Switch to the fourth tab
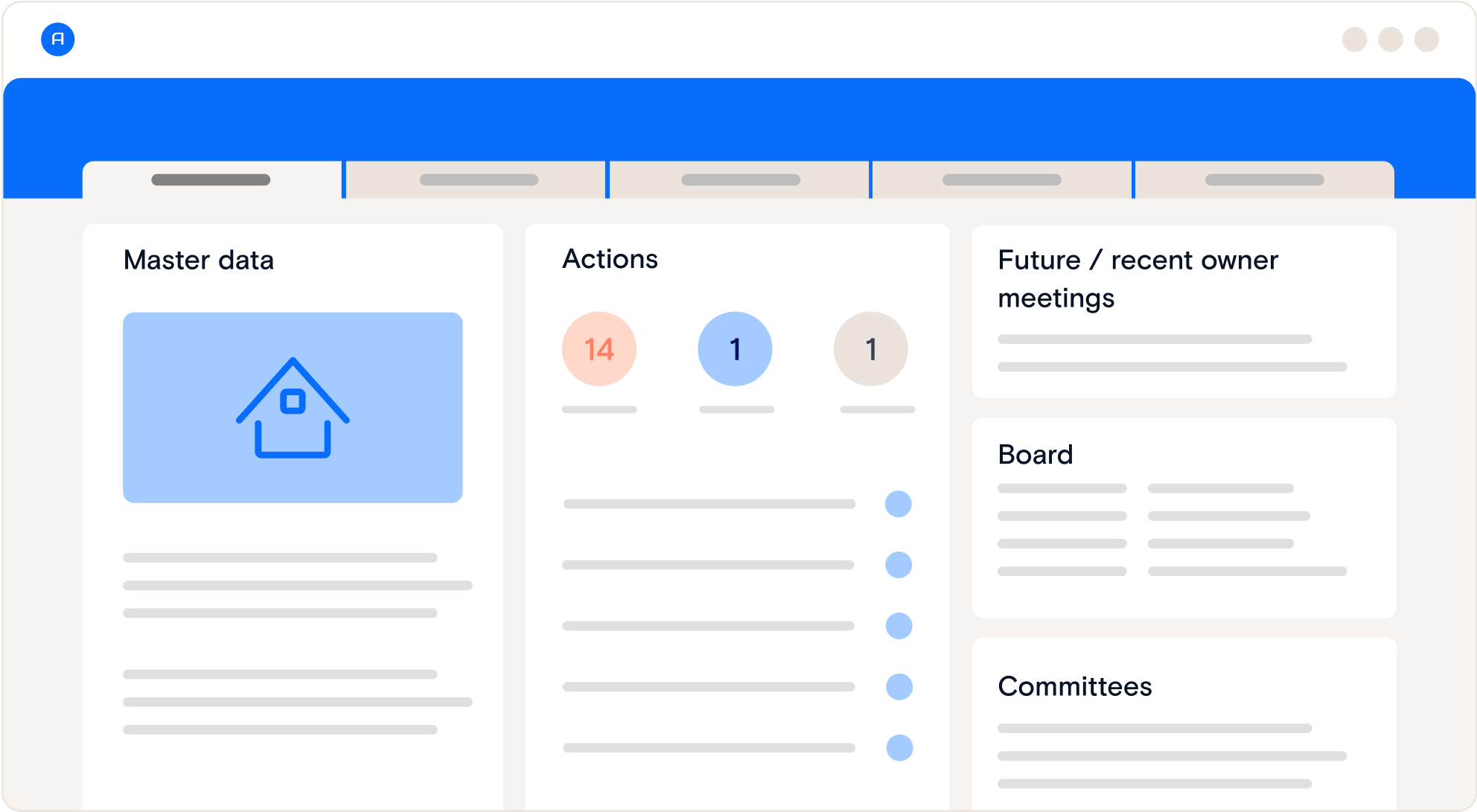Image resolution: width=1477 pixels, height=812 pixels. (x=1001, y=180)
